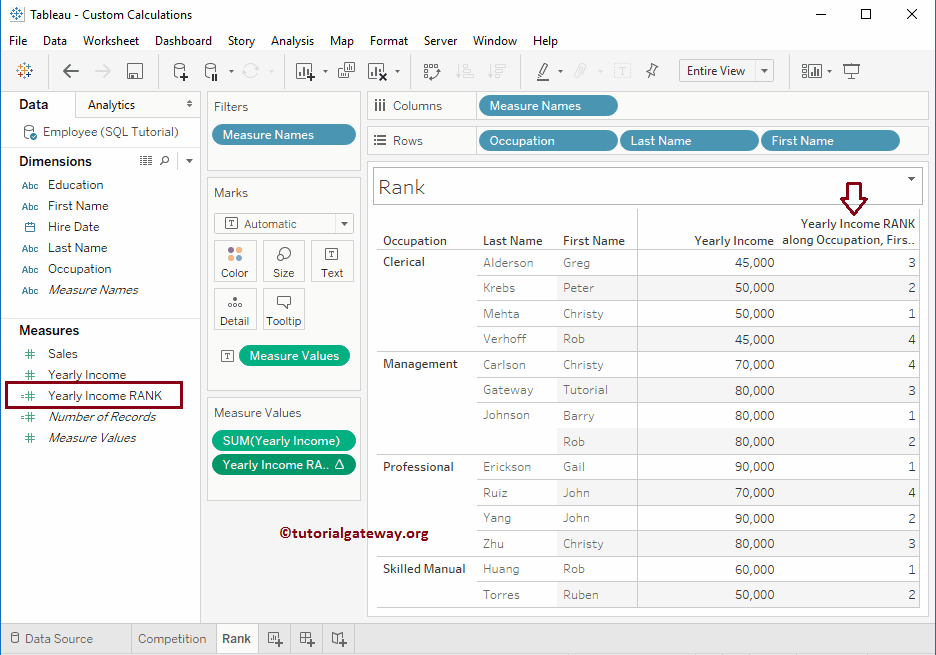Switch to the Analytics pane tab

coord(111,105)
